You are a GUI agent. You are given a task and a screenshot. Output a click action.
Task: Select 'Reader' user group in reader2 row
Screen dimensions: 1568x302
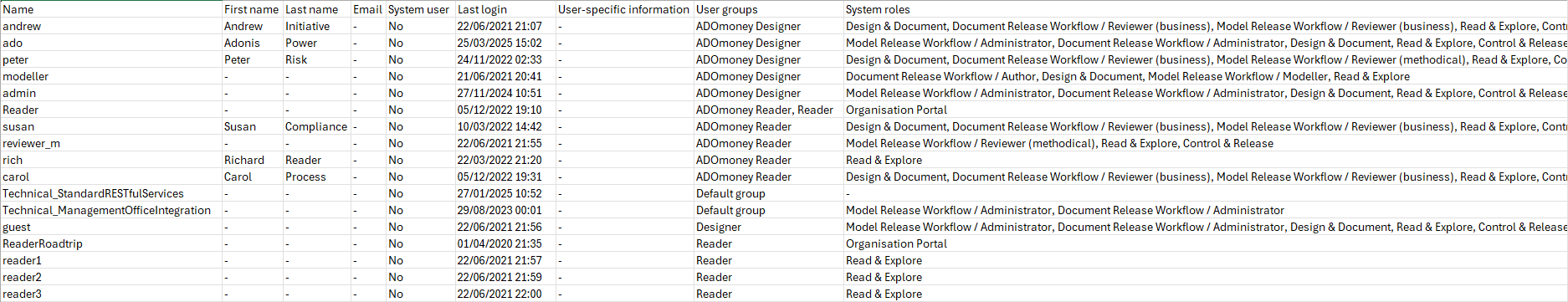point(769,277)
